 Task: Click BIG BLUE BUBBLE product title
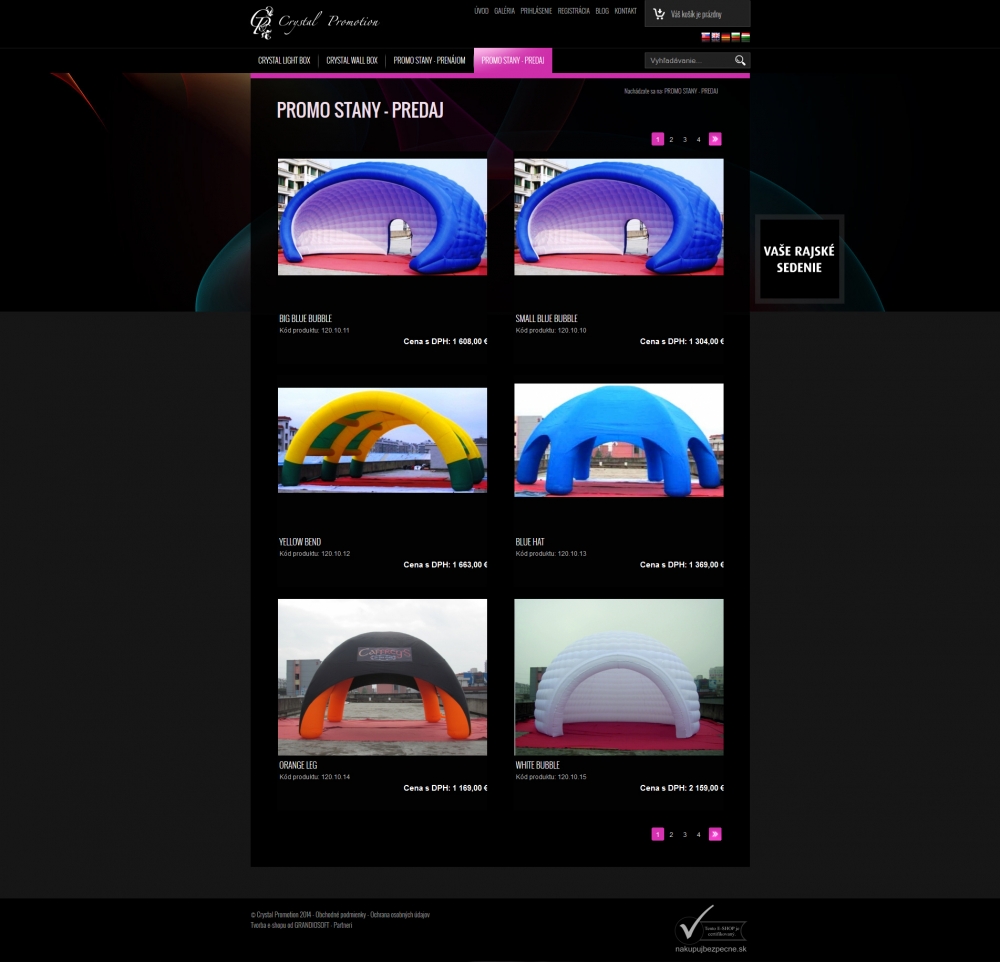[305, 318]
